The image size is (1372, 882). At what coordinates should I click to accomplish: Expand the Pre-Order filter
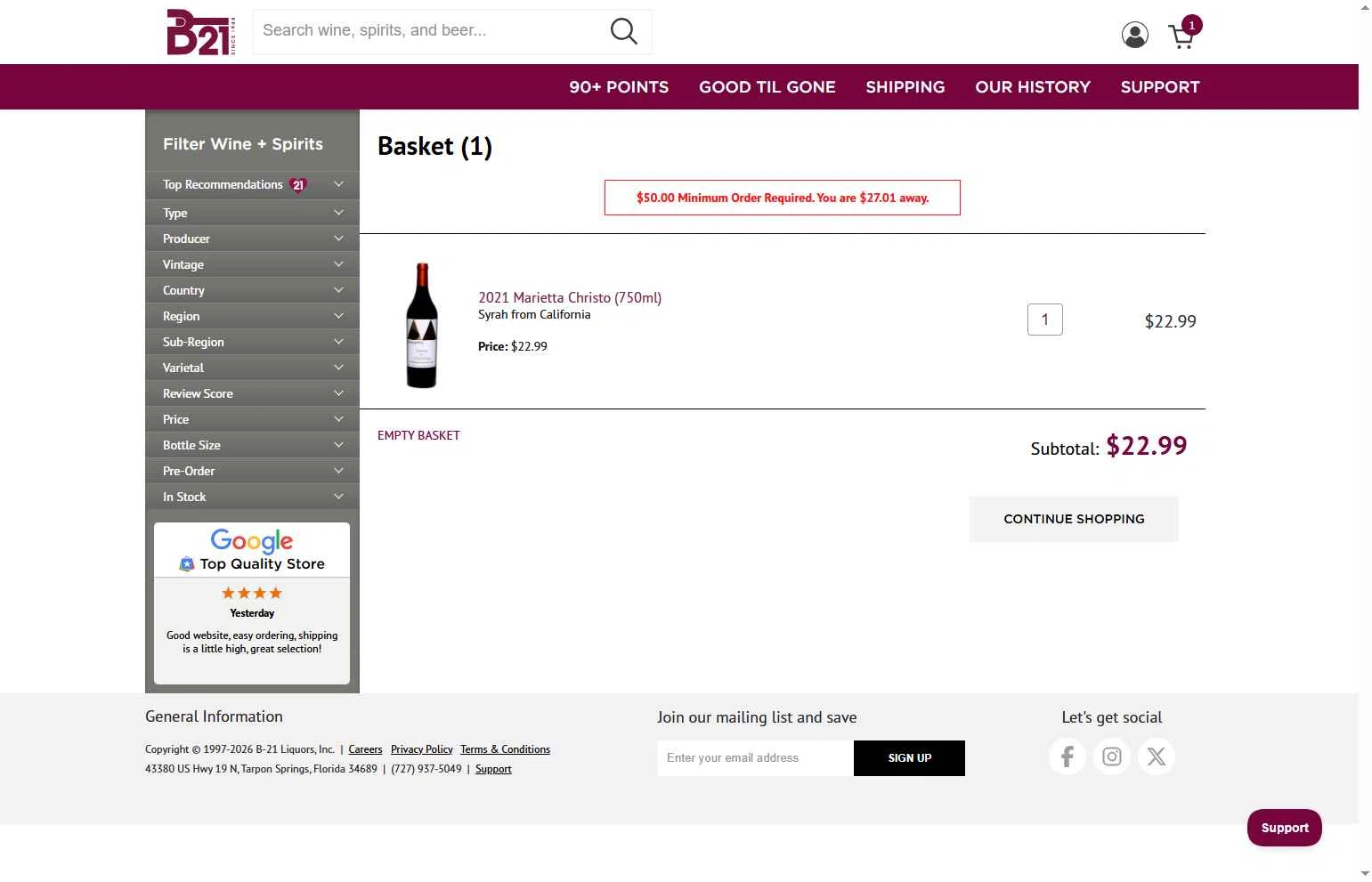(252, 471)
